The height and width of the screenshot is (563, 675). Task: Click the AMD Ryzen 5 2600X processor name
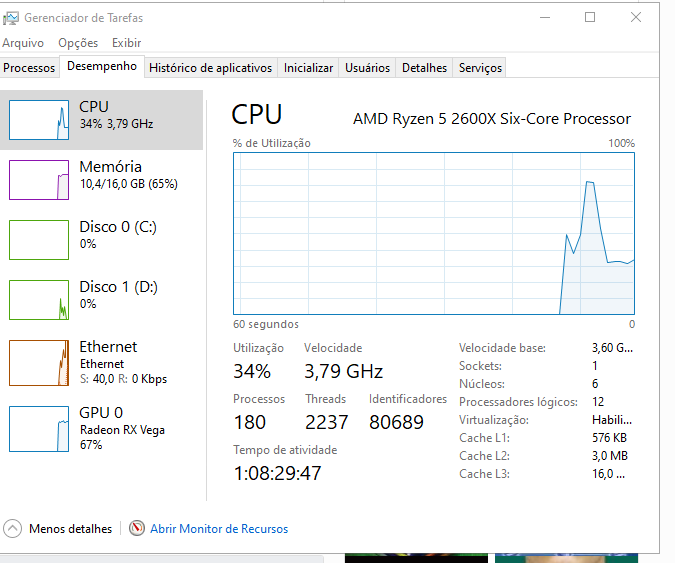pyautogui.click(x=492, y=119)
